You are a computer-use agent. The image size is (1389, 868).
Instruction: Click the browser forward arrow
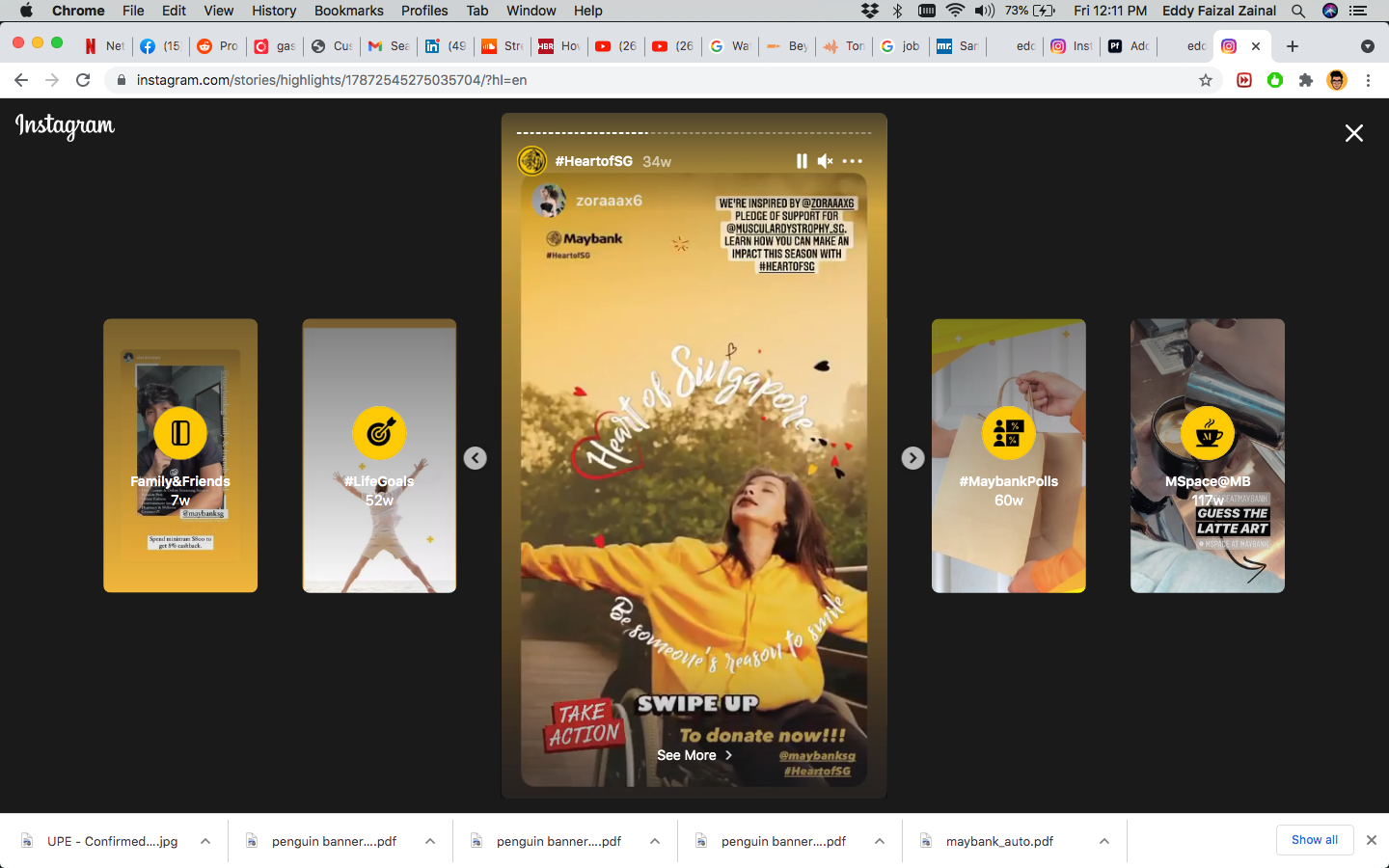pos(52,80)
